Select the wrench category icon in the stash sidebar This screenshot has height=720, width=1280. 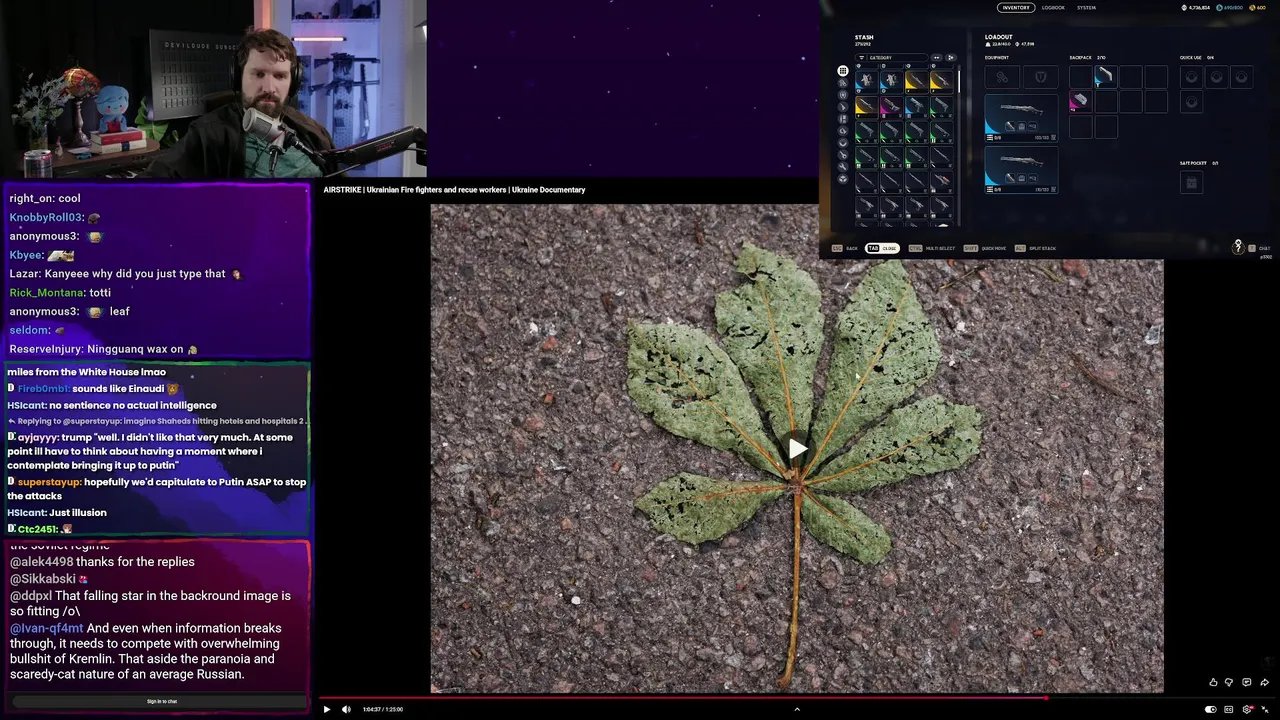[x=843, y=167]
